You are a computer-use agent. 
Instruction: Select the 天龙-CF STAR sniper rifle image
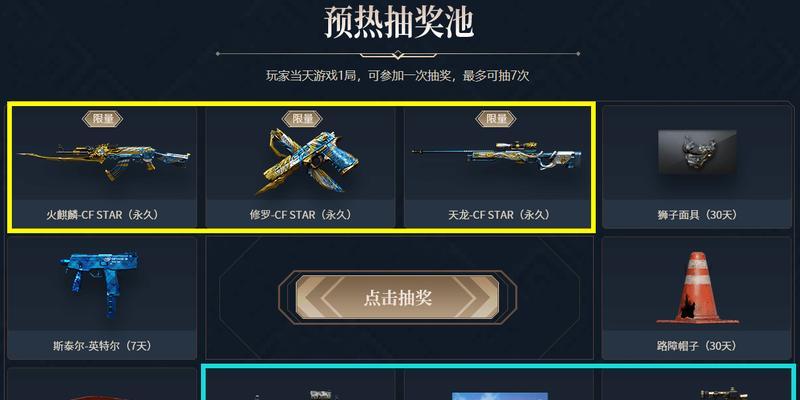(496, 155)
